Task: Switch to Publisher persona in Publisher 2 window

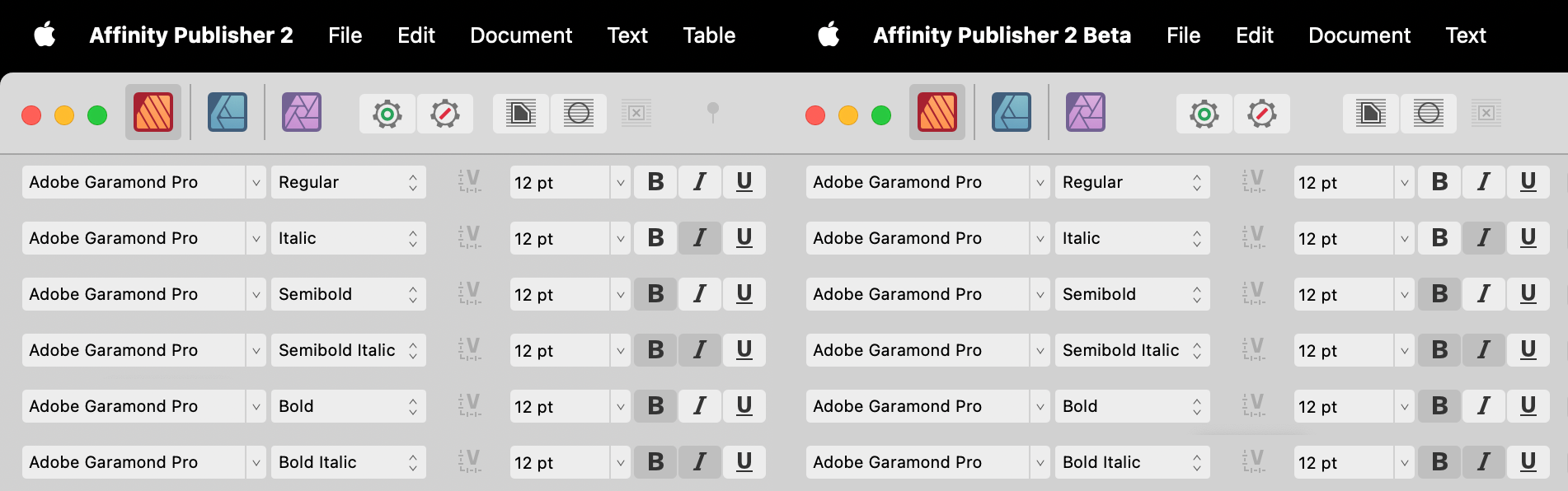Action: tap(153, 112)
